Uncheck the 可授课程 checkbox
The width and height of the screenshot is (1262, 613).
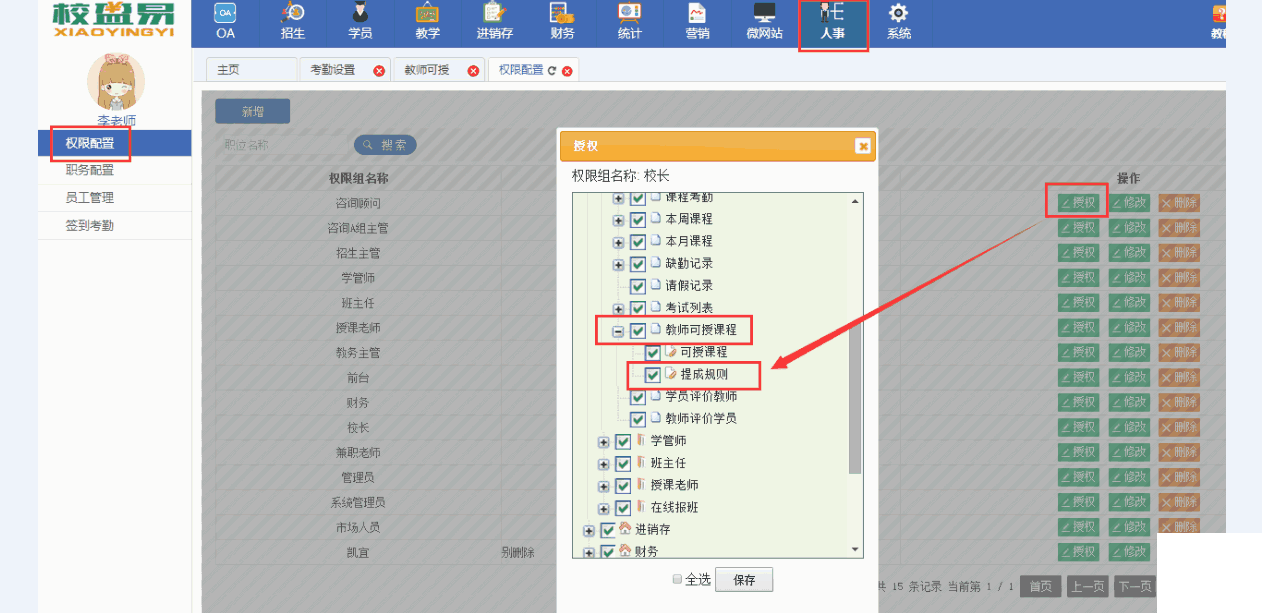tap(653, 353)
